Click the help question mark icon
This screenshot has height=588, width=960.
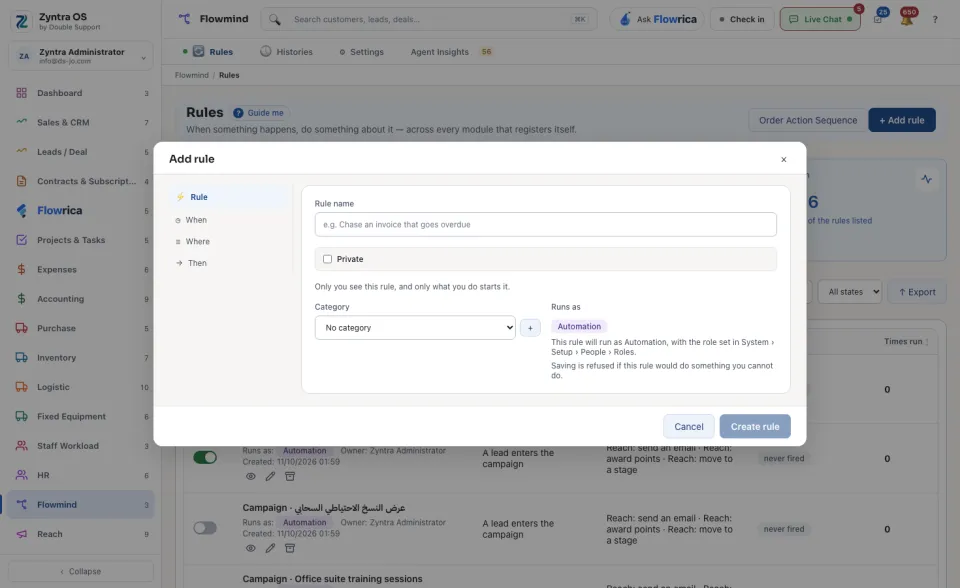pos(935,20)
